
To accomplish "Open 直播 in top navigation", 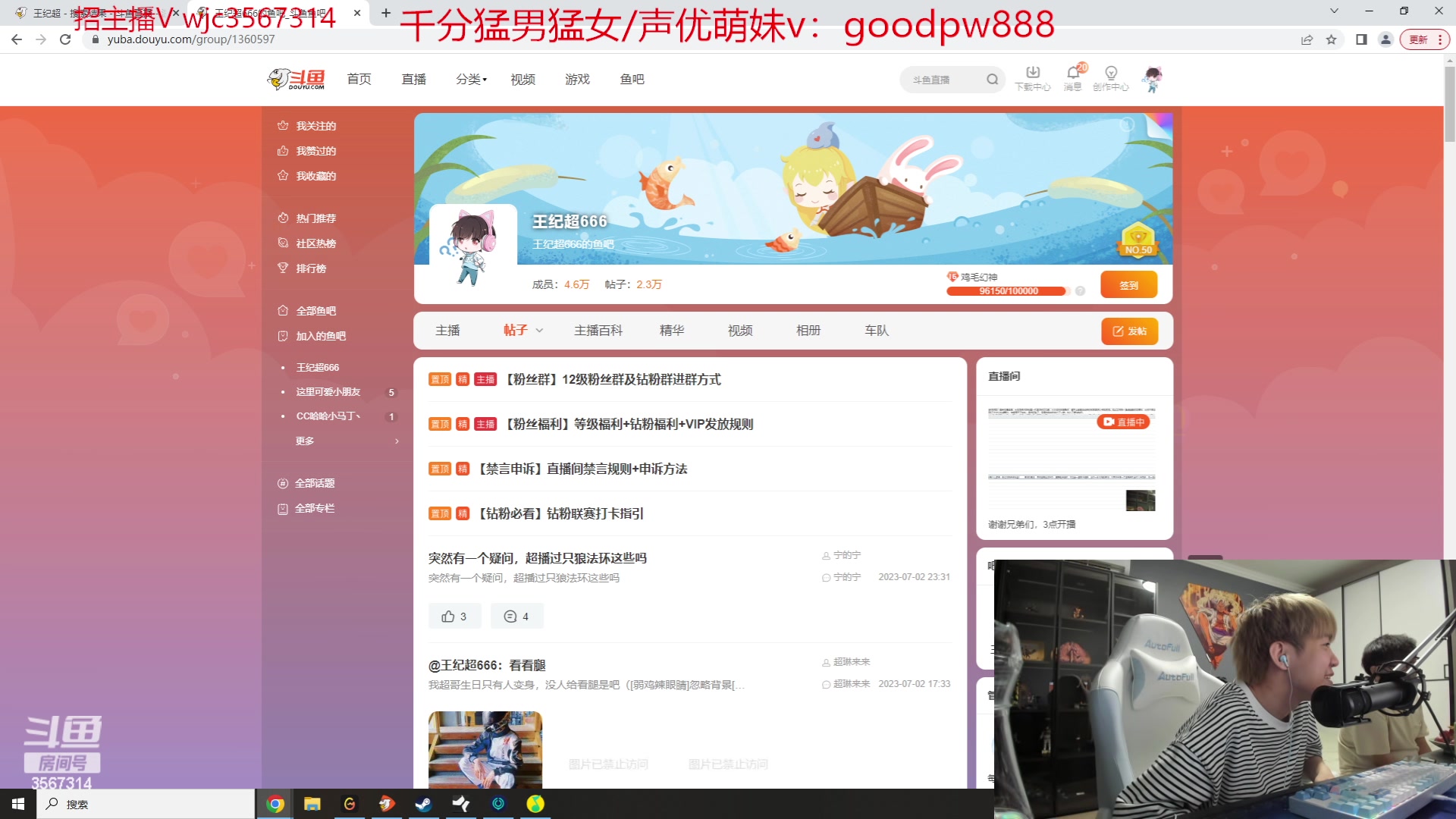I will pos(414,79).
